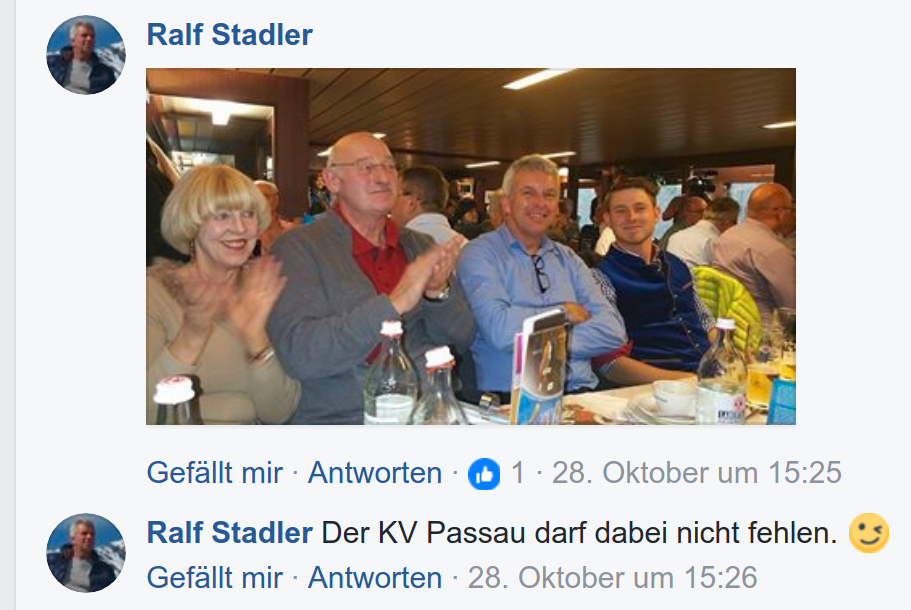The image size is (911, 610).
Task: Show who reacted via the '1' count
Action: coord(517,473)
